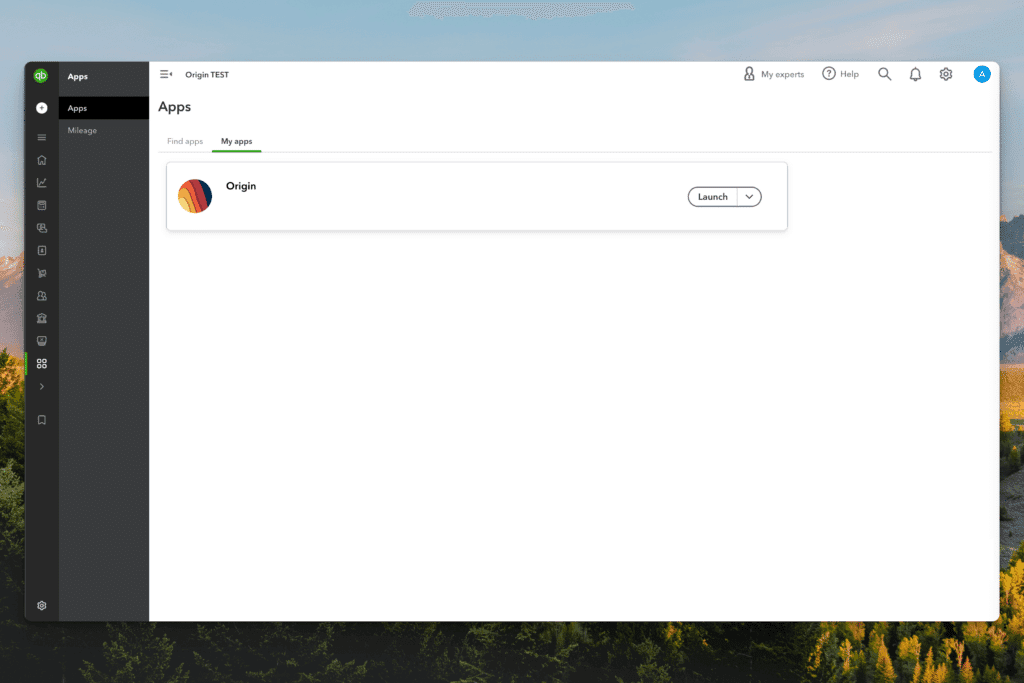The width and height of the screenshot is (1024, 683).
Task: Open dropdown arrow beside Launch
Action: point(749,197)
